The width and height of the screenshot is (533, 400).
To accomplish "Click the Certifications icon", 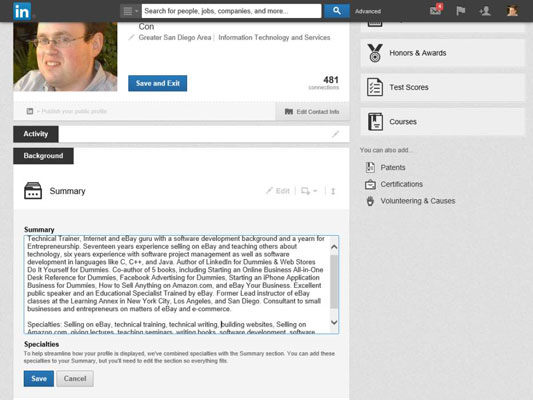I will 370,184.
